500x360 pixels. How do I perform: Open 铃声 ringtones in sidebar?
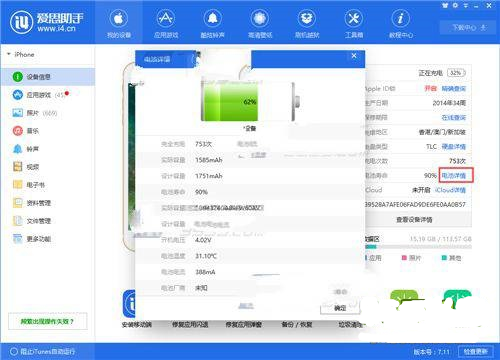[47, 149]
